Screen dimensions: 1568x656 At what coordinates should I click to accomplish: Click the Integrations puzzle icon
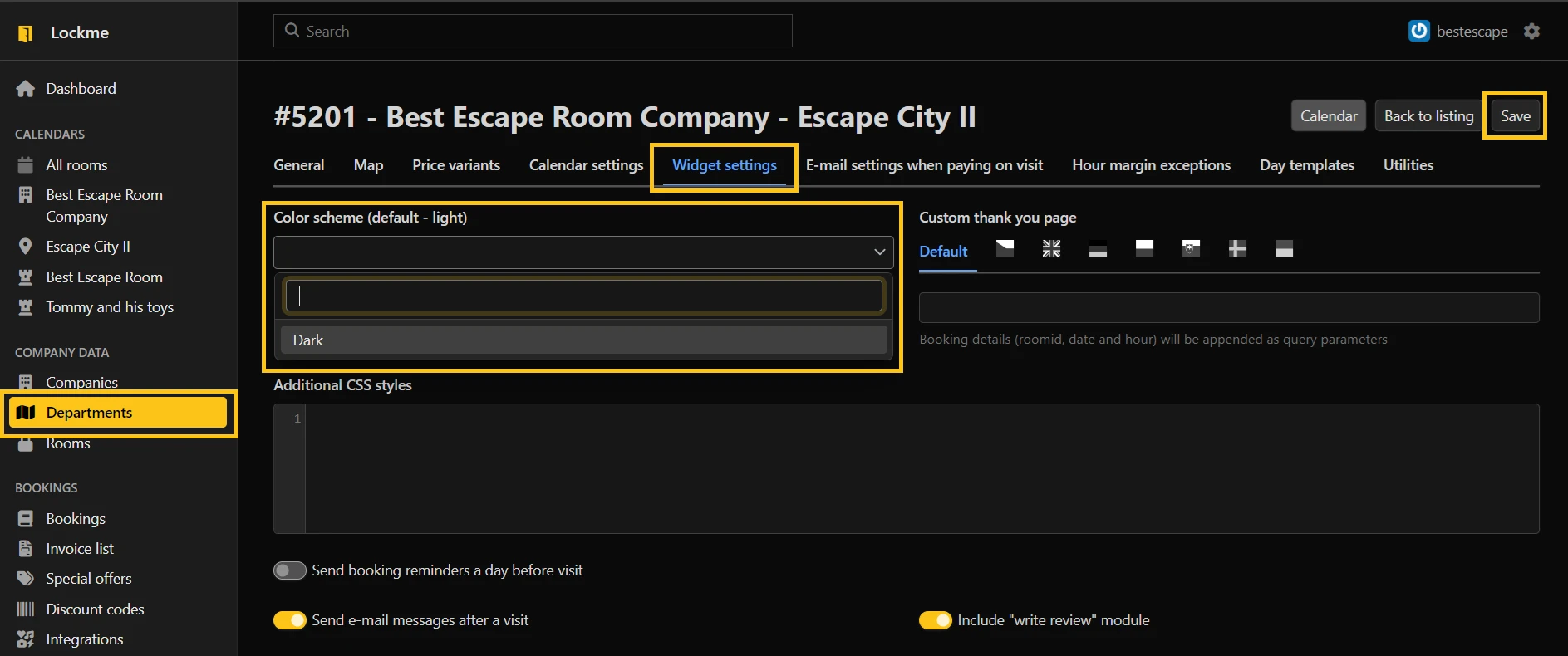click(26, 639)
